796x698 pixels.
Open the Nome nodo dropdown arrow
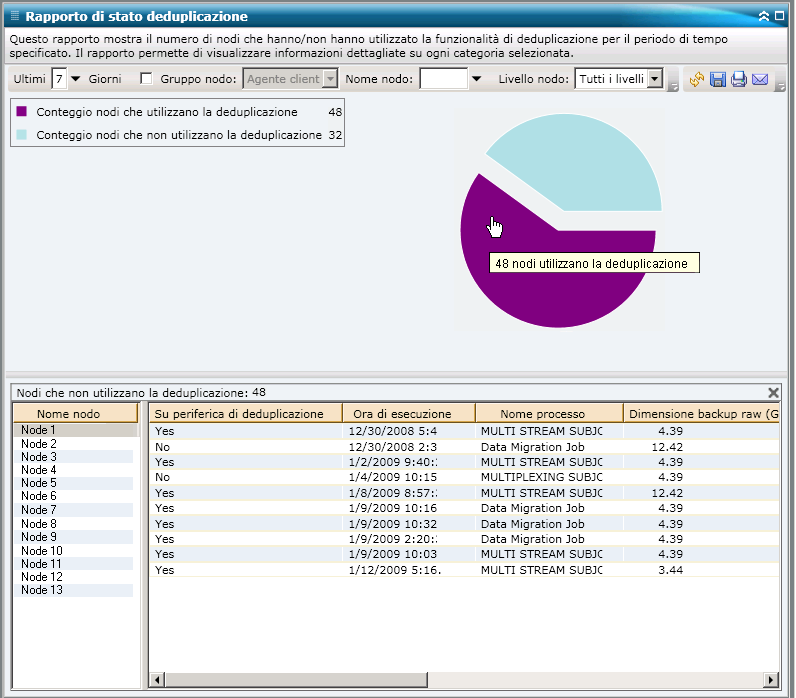(x=476, y=79)
